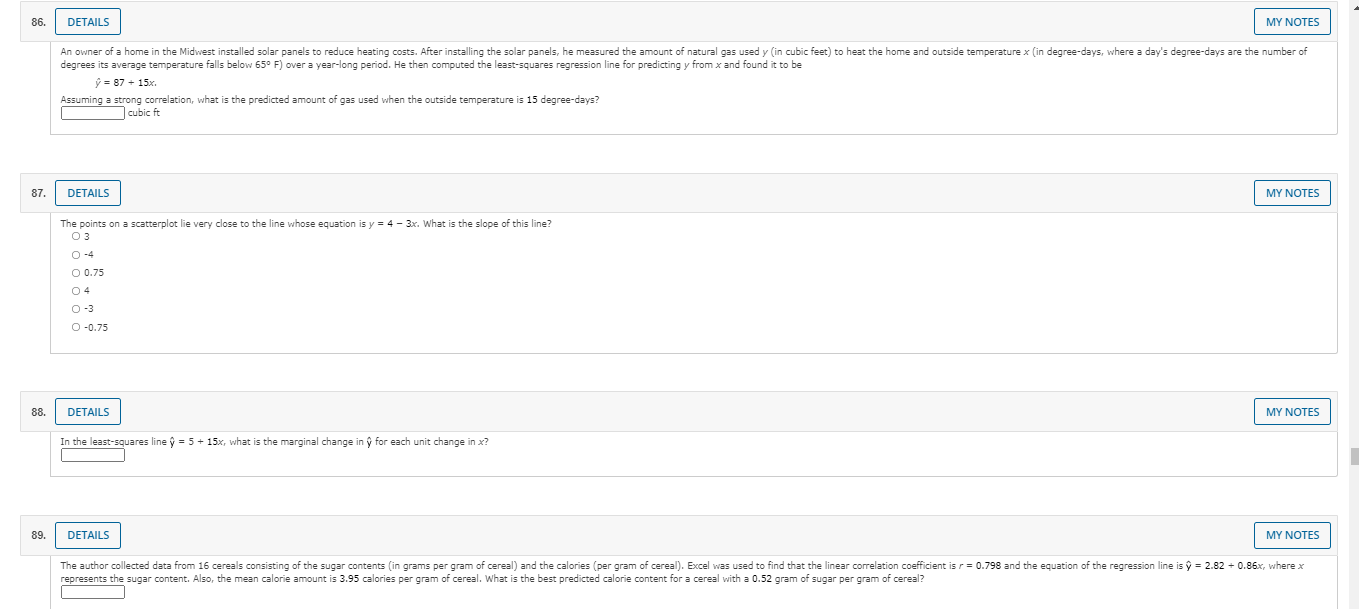Select the radio button for answer 4
The height and width of the screenshot is (609, 1359).
[x=76, y=290]
